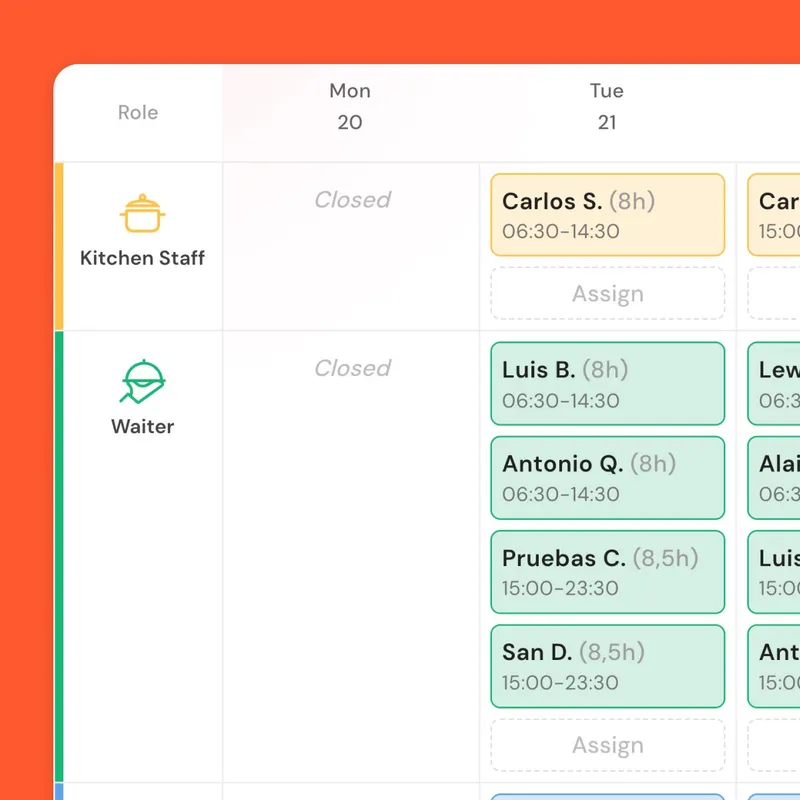800x800 pixels.
Task: Click the Closed label in the Waiter row
Action: [x=351, y=368]
